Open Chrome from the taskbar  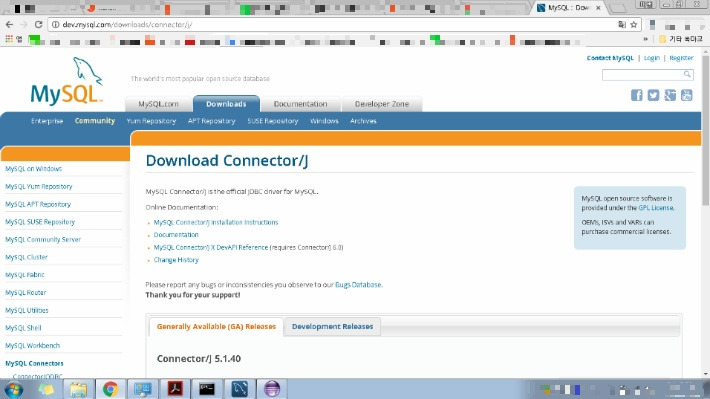(110, 389)
